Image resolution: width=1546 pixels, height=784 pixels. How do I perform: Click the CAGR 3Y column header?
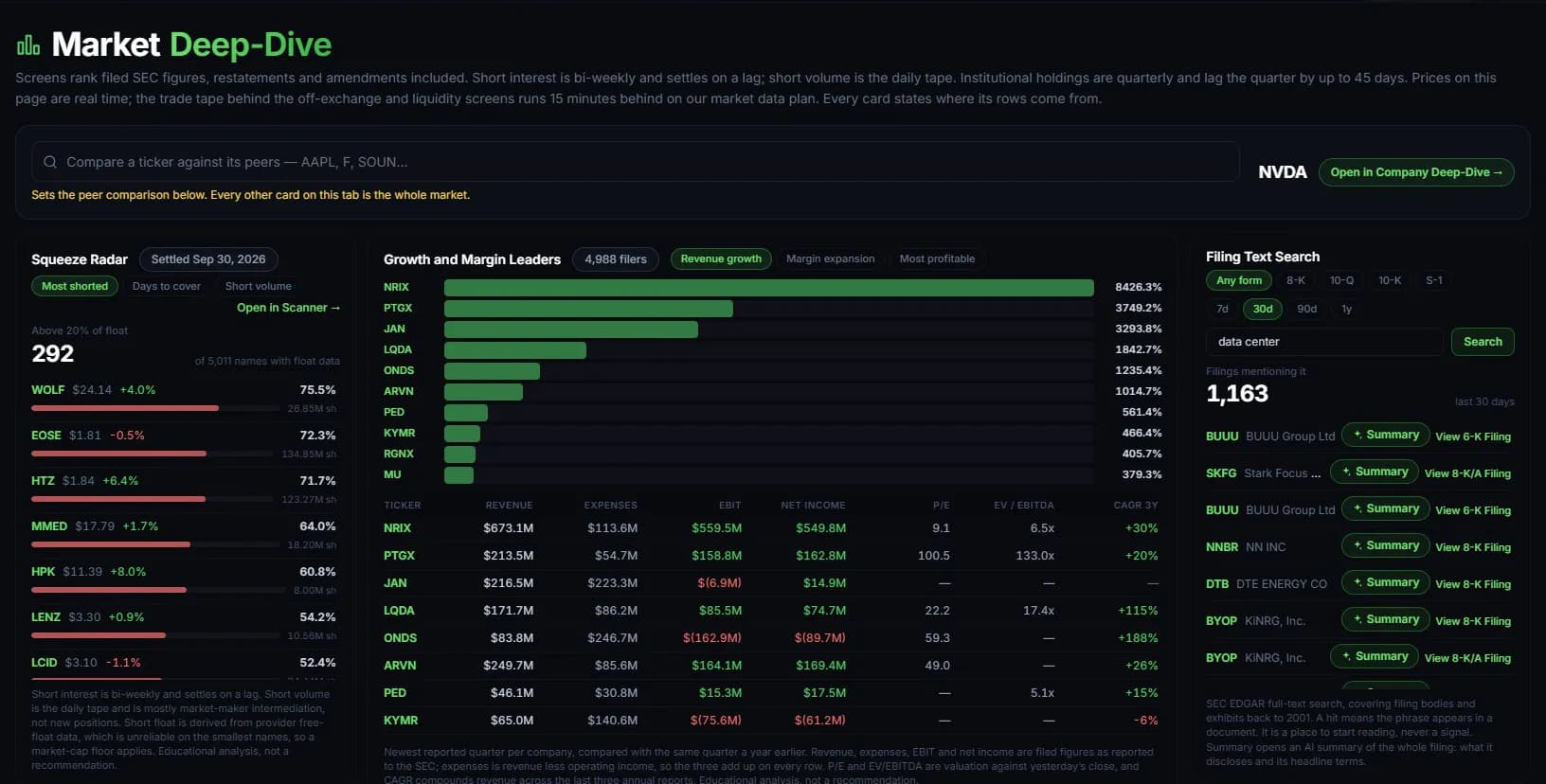tap(1136, 506)
